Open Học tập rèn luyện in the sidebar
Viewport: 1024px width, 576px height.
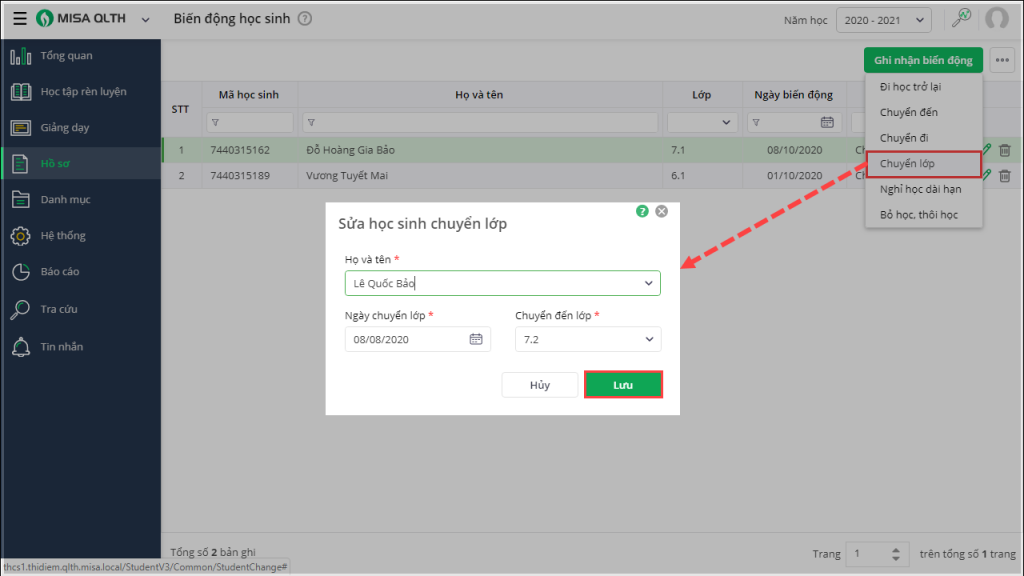[x=81, y=91]
